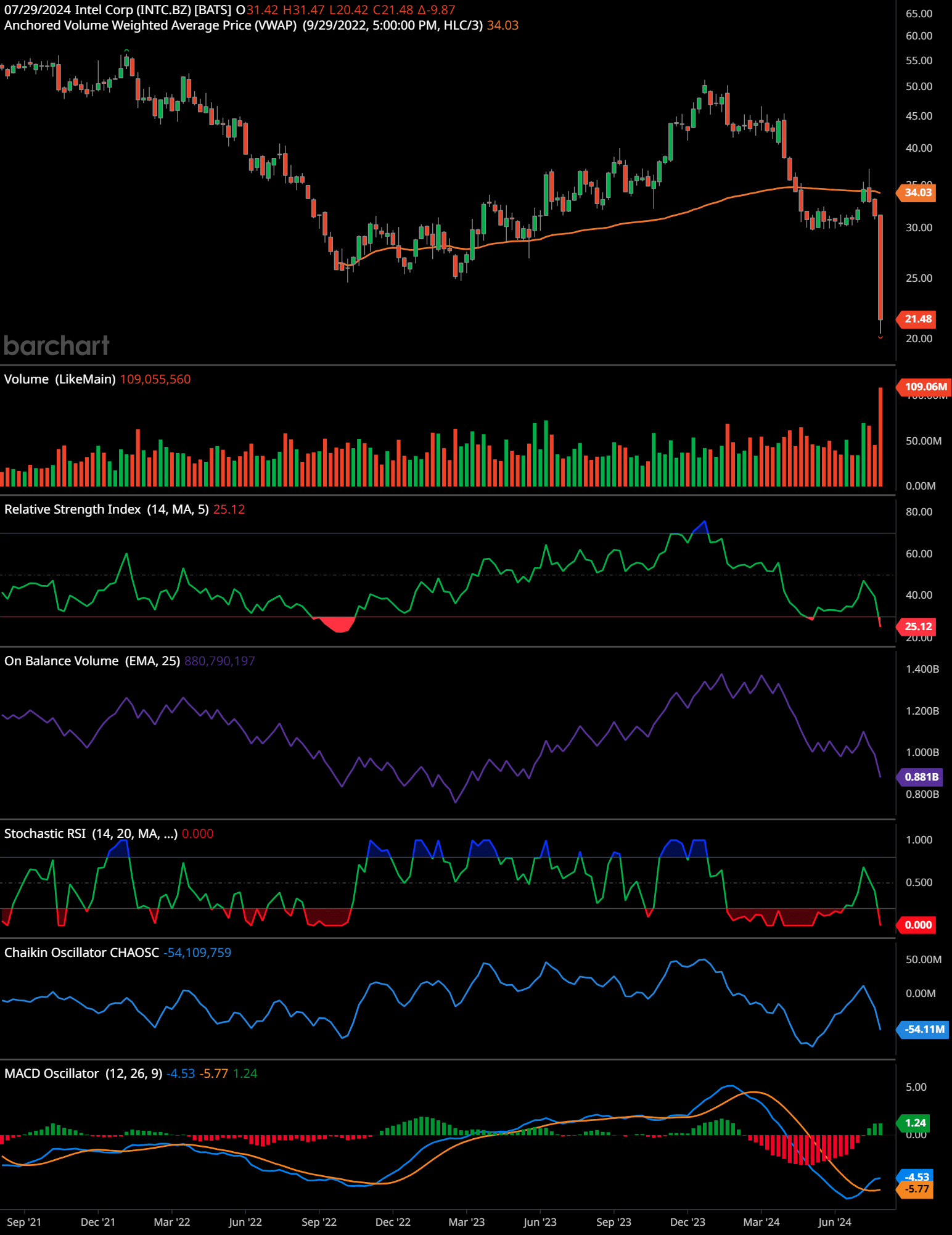Screen dimensions: 952x1235
Task: Click the Relative Strength Index label
Action: [x=107, y=509]
